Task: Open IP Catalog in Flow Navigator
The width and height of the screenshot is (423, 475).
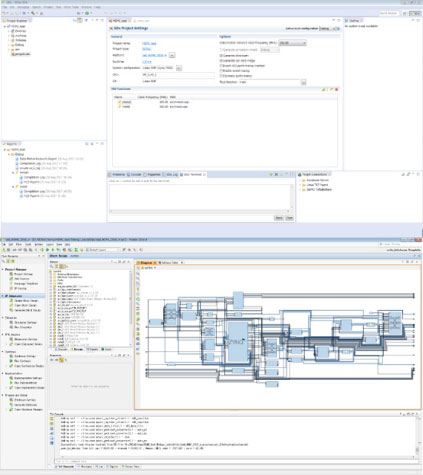Action: (18, 288)
